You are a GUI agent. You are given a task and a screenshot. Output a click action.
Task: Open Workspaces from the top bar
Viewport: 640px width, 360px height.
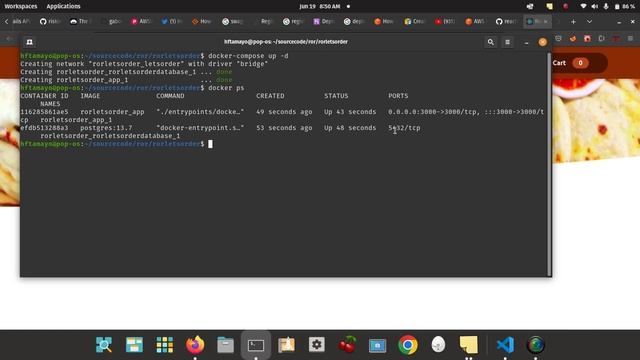click(21, 6)
